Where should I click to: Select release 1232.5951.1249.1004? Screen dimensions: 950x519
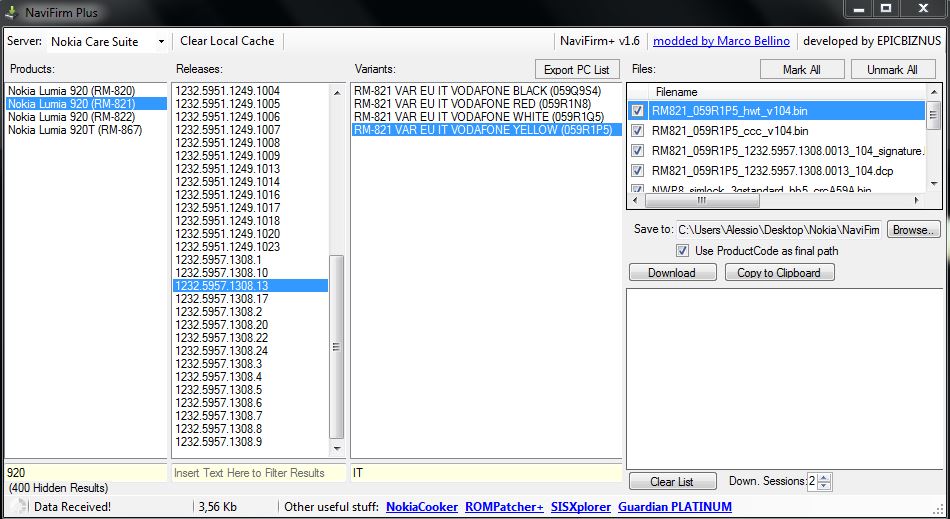250,91
